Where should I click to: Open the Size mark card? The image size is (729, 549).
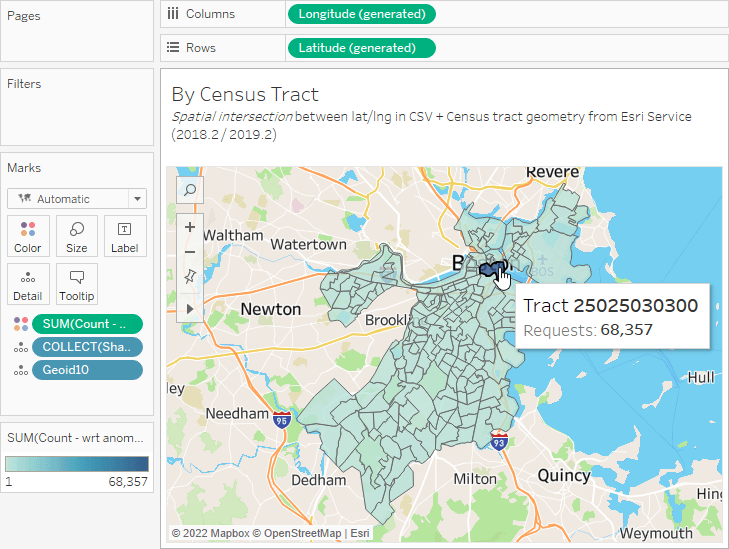click(77, 236)
